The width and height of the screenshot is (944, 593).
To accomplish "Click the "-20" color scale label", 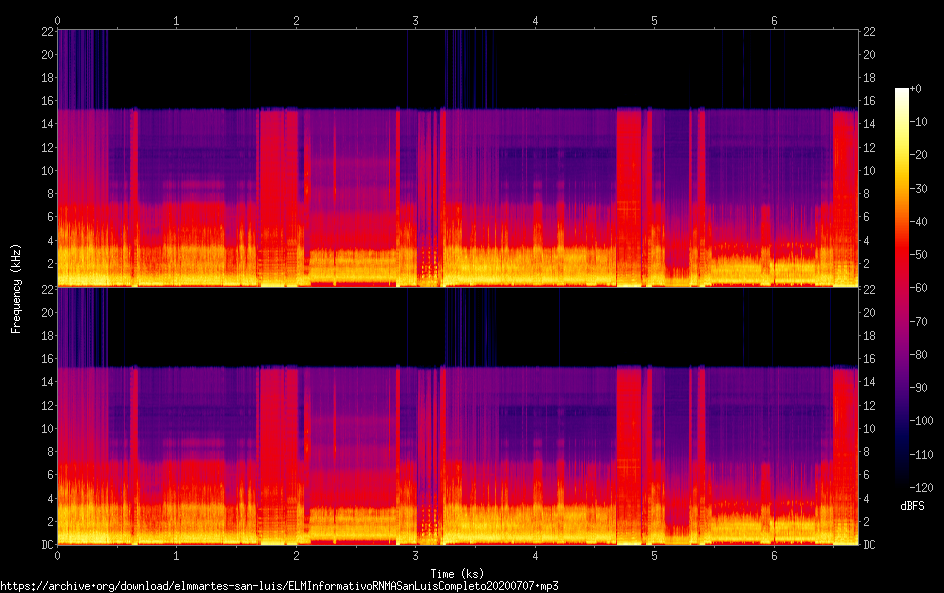I will (x=918, y=155).
